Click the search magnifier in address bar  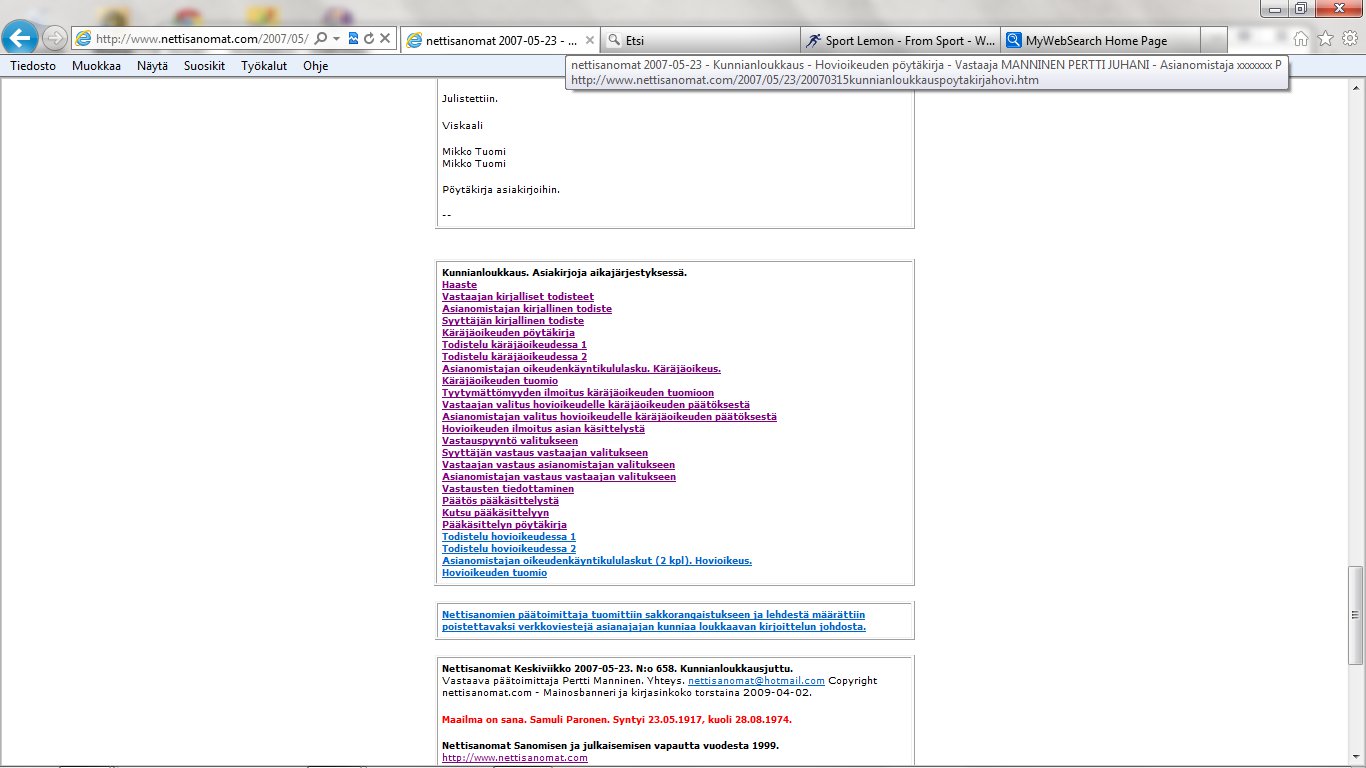(x=321, y=38)
